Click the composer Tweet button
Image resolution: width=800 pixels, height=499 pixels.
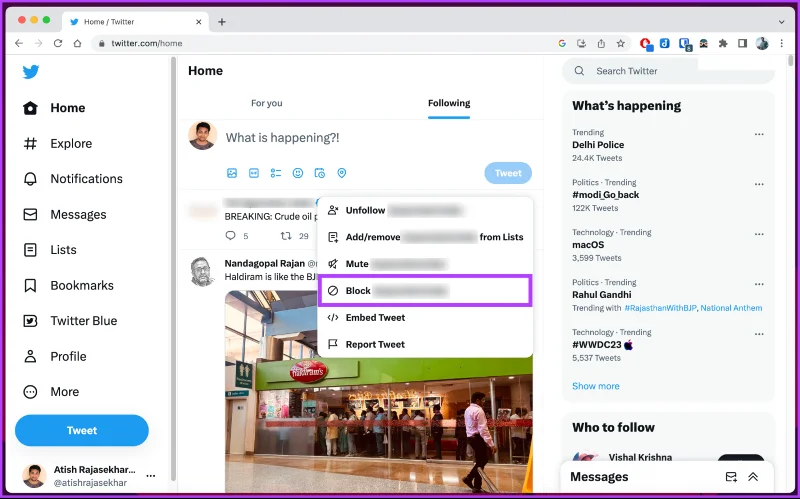[x=508, y=173]
